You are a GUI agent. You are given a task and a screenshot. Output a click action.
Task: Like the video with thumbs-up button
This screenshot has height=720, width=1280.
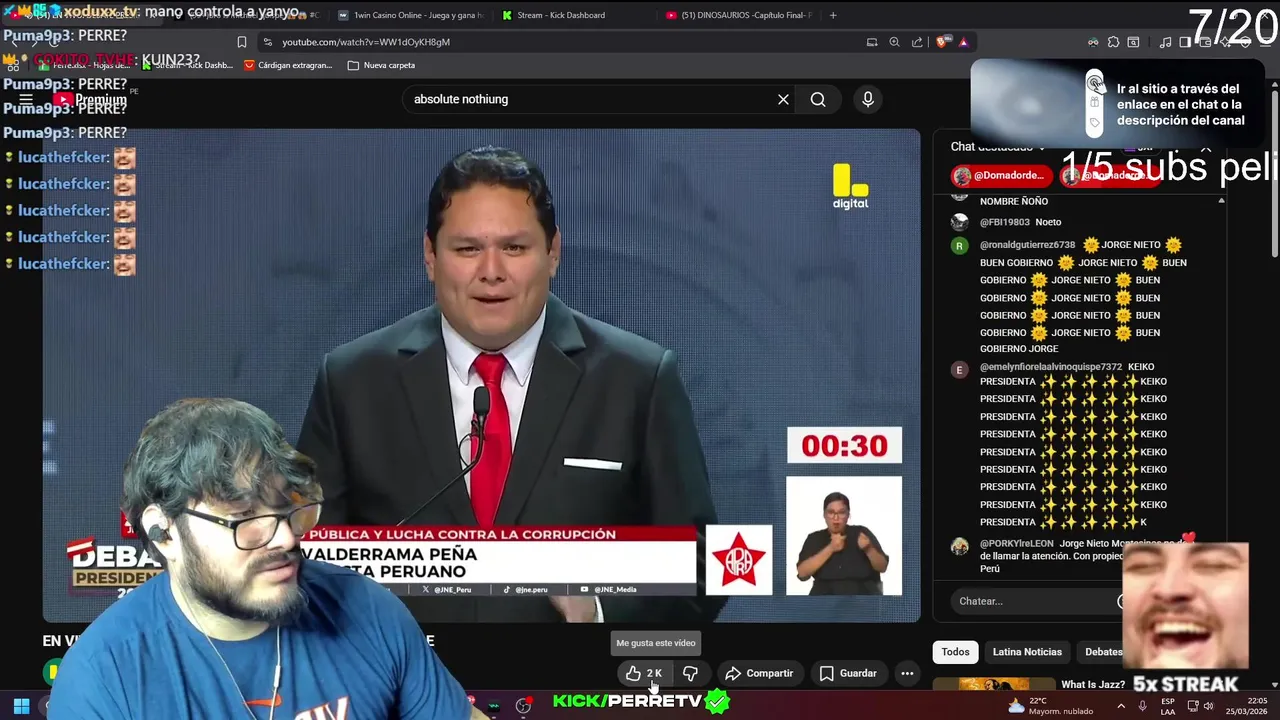[x=643, y=673]
